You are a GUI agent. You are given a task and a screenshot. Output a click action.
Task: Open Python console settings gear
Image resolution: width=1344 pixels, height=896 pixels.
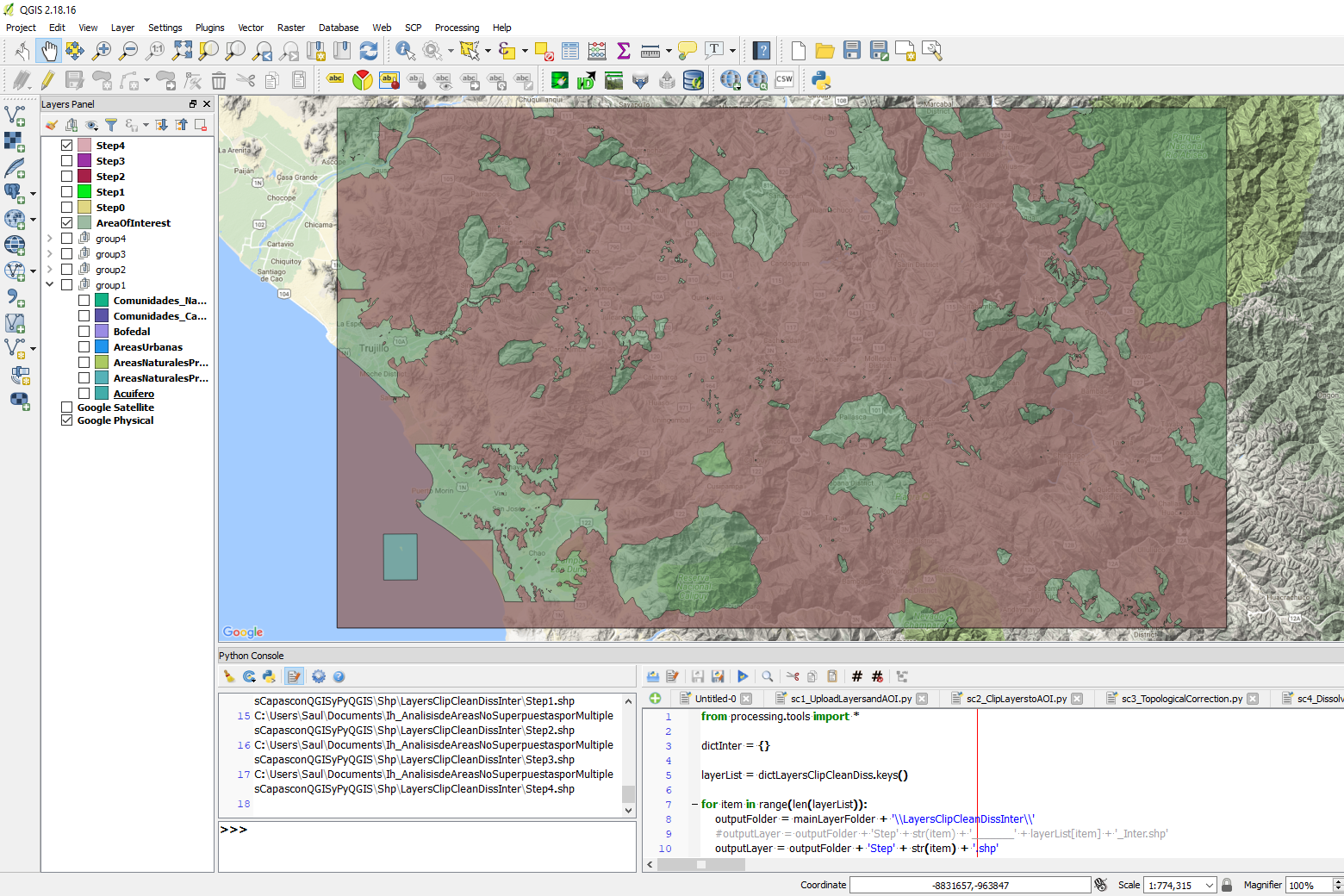pos(319,676)
